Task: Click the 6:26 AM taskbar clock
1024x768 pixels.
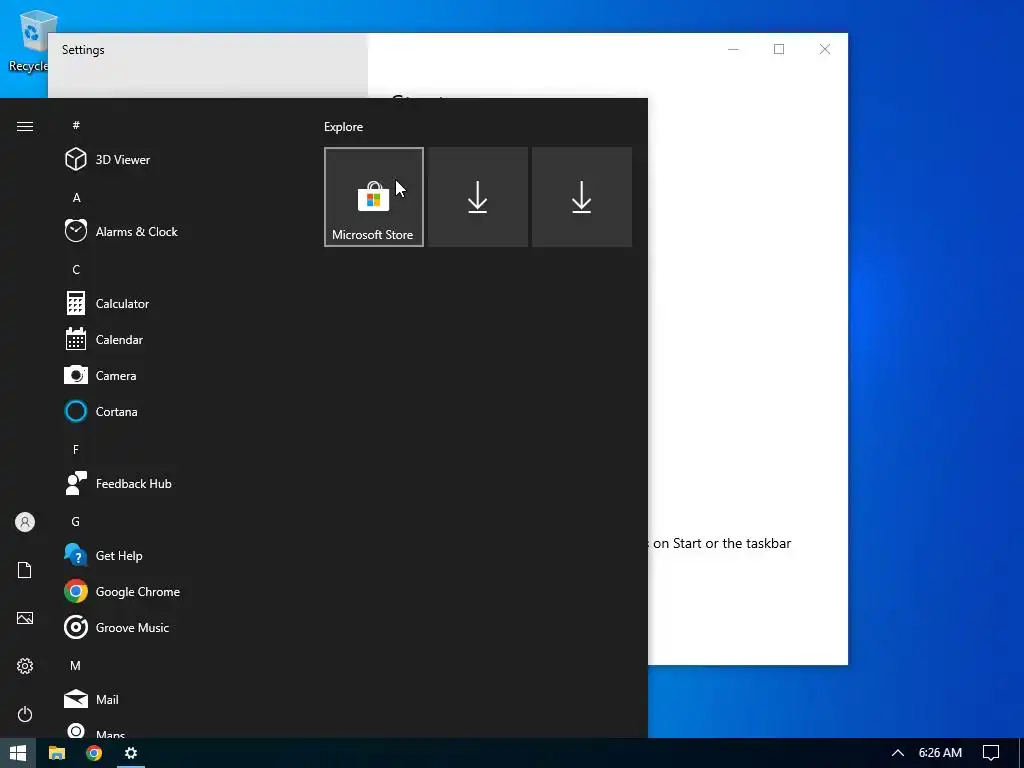Action: point(940,753)
